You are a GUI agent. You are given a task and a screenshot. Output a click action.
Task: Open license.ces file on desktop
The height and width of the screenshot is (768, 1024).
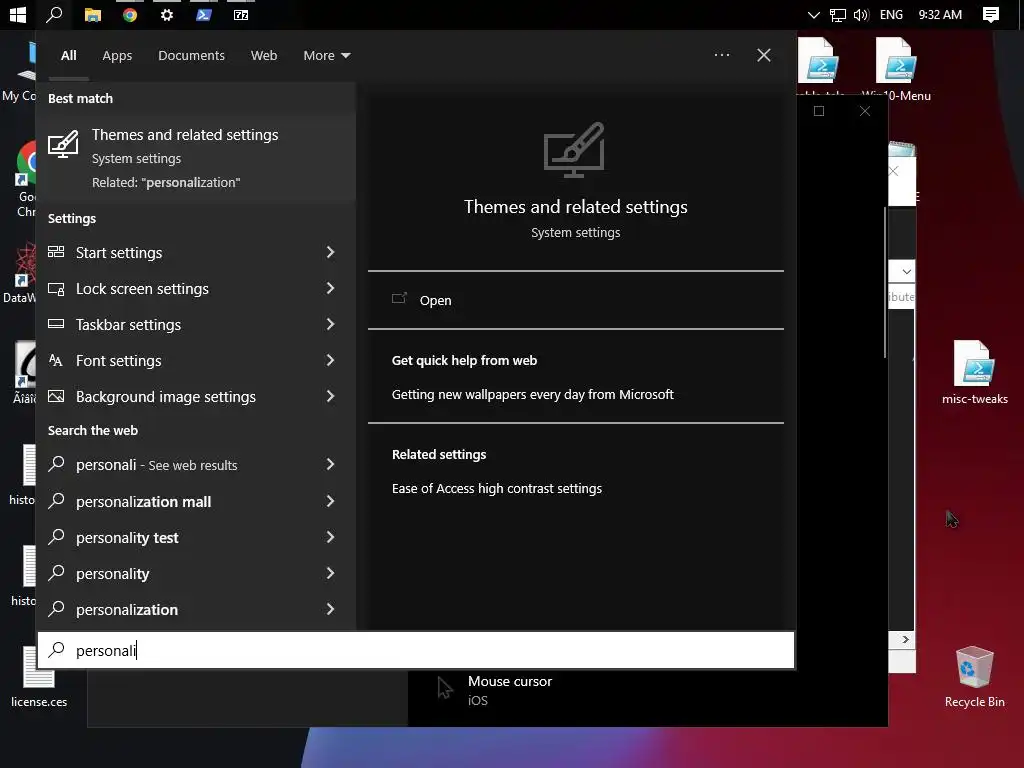[39, 677]
